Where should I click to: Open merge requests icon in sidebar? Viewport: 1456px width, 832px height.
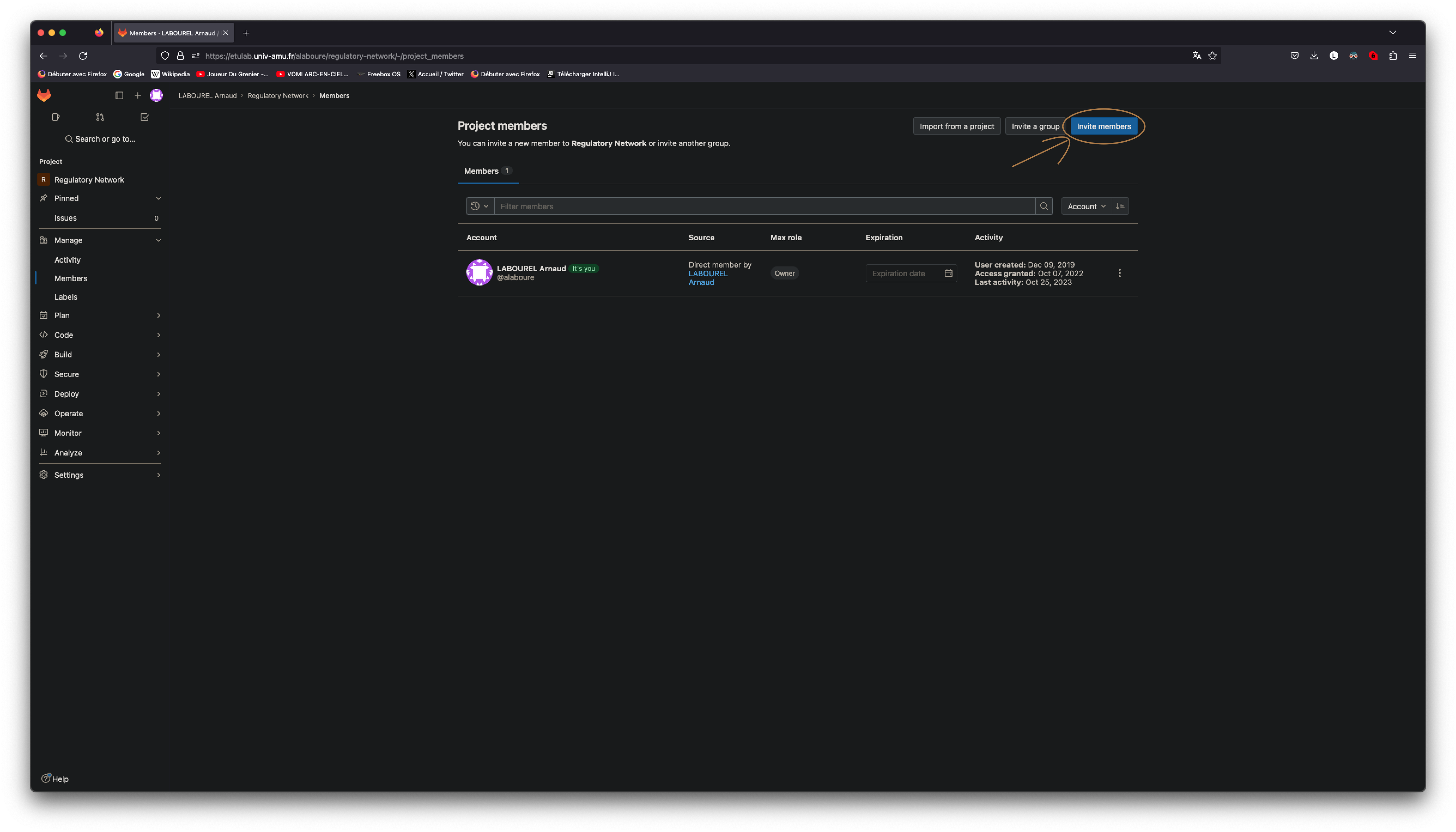click(101, 117)
